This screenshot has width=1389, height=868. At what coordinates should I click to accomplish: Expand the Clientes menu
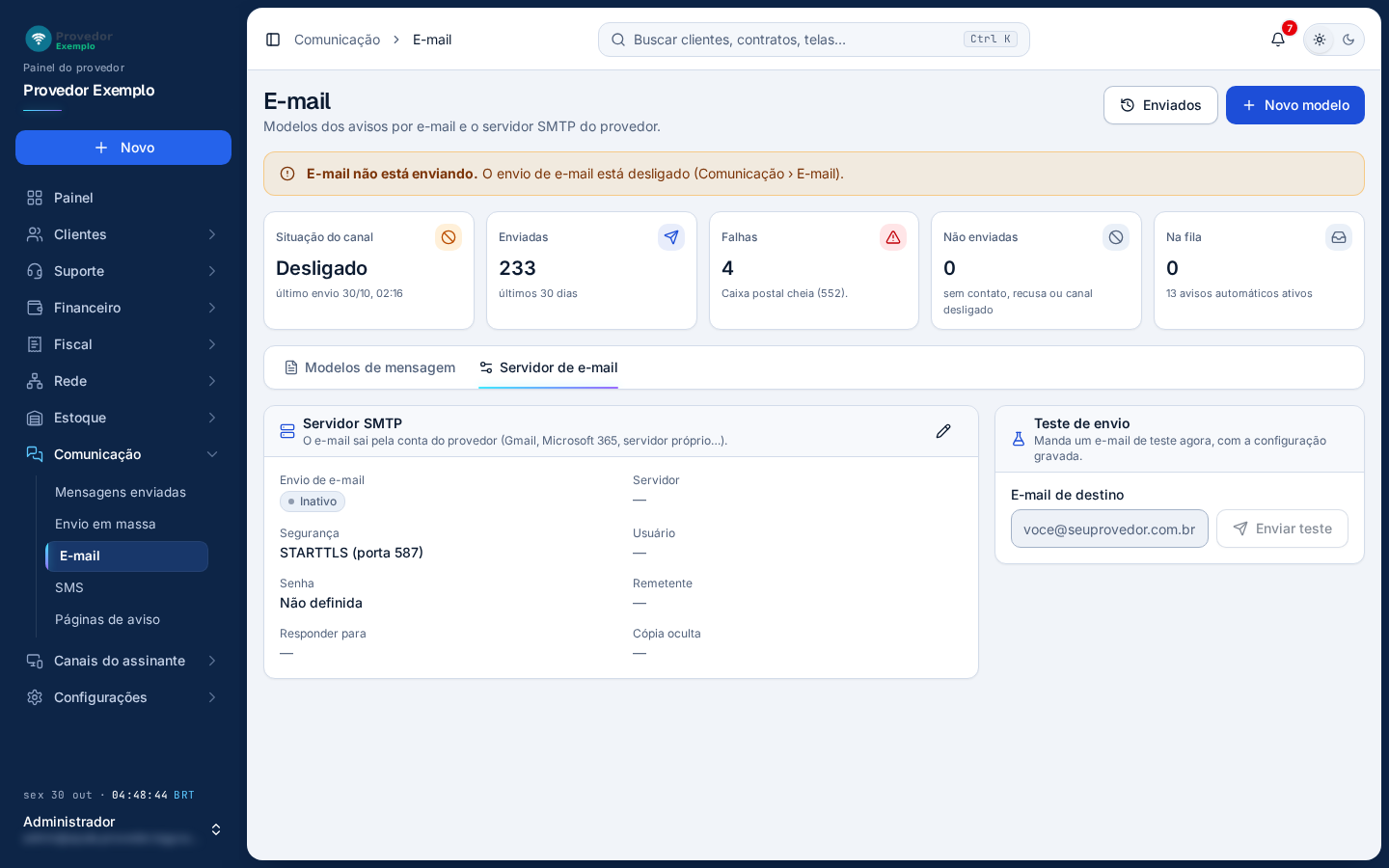(x=123, y=234)
